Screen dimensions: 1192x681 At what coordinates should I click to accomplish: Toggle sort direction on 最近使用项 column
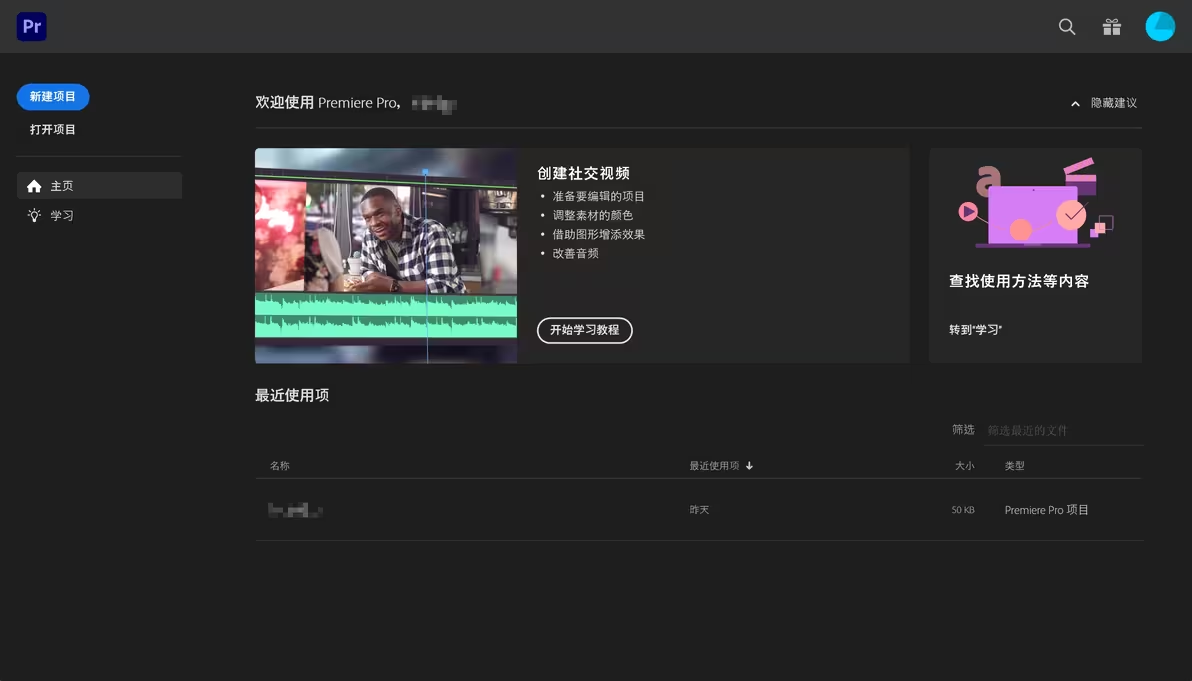[x=721, y=465]
